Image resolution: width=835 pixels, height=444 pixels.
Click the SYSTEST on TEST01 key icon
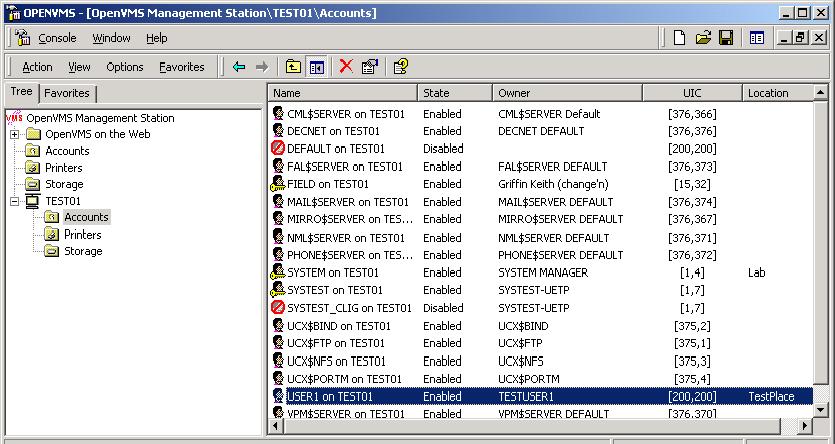[x=277, y=290]
